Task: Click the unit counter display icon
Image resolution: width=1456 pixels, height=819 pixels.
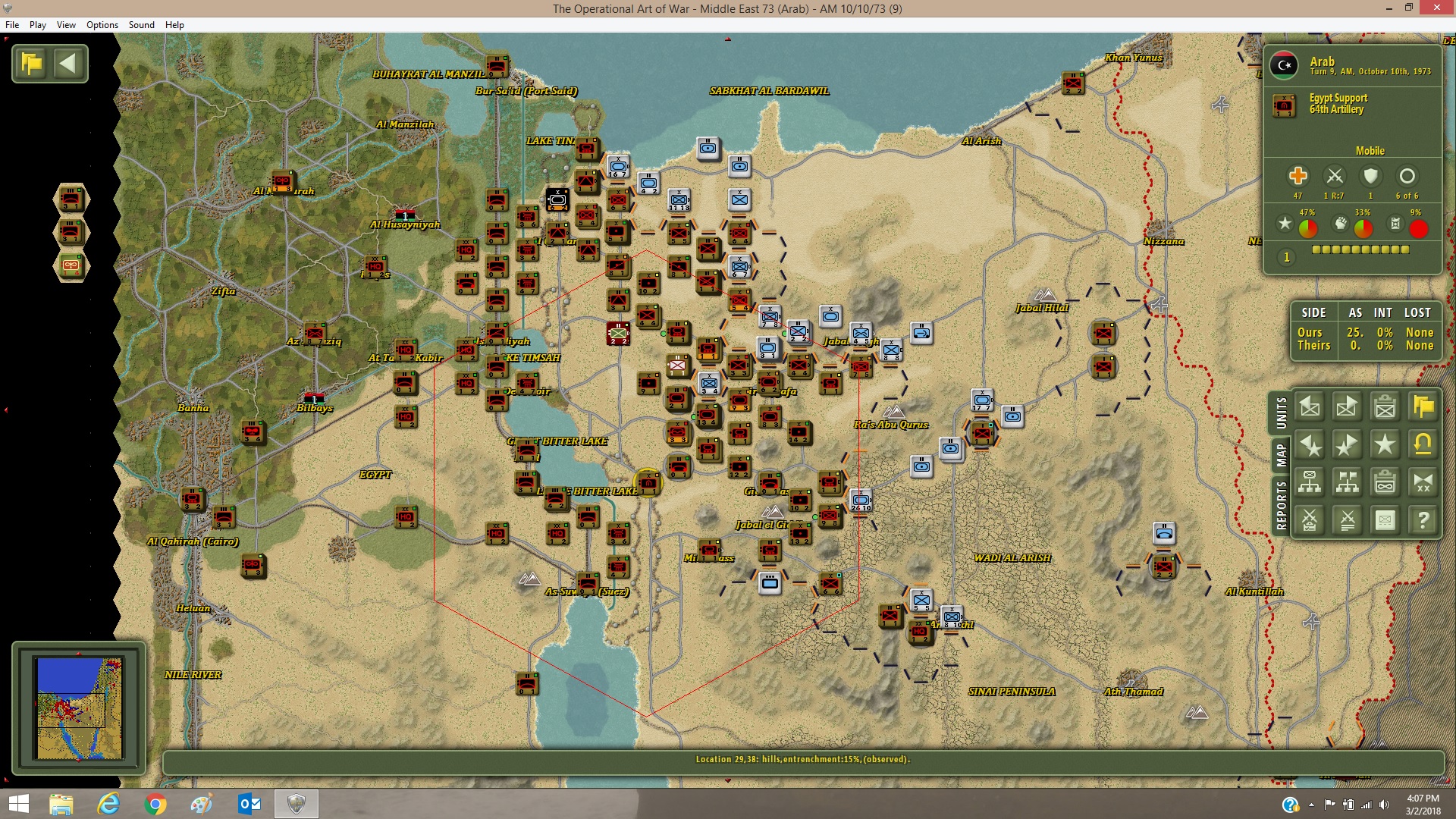Action: click(x=1385, y=520)
